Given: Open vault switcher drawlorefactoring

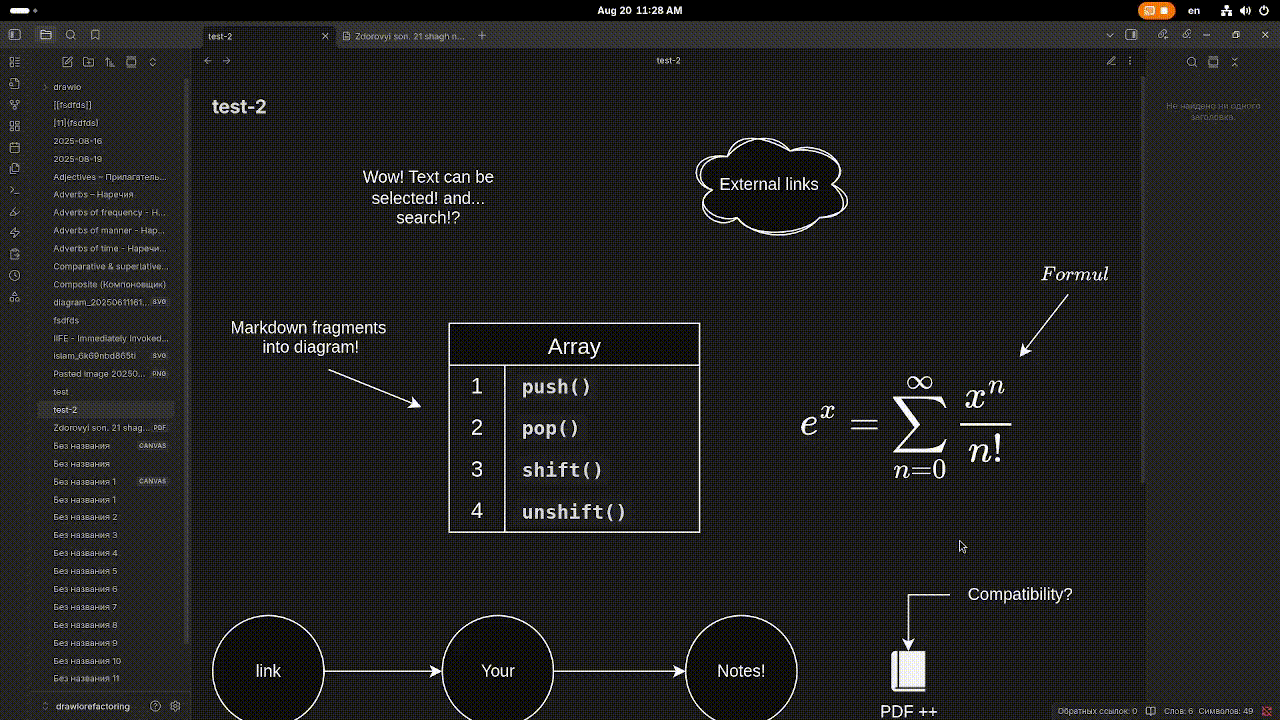Looking at the screenshot, I should (86, 706).
